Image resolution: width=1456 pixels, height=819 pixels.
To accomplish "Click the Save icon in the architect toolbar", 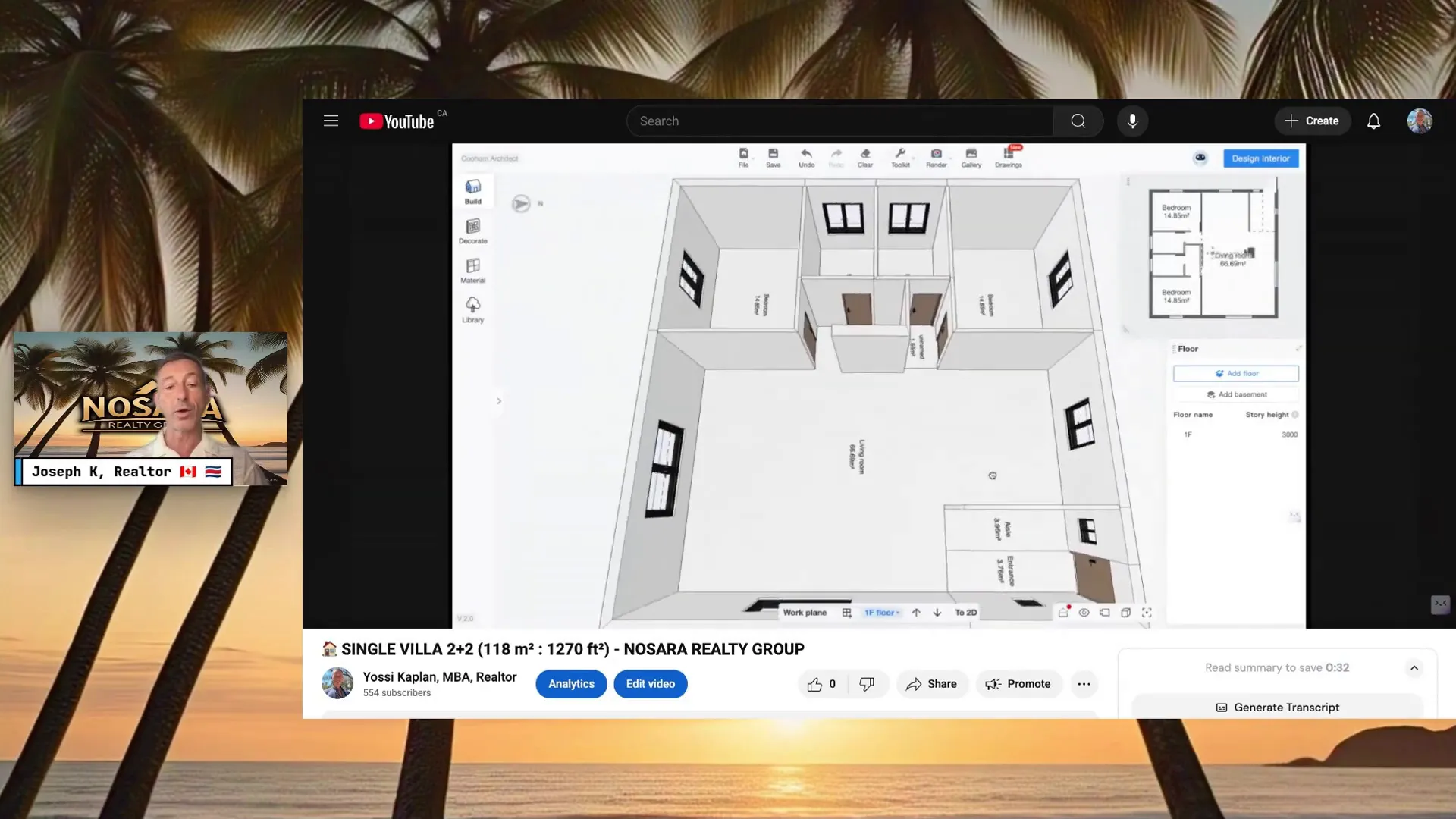I will [773, 158].
